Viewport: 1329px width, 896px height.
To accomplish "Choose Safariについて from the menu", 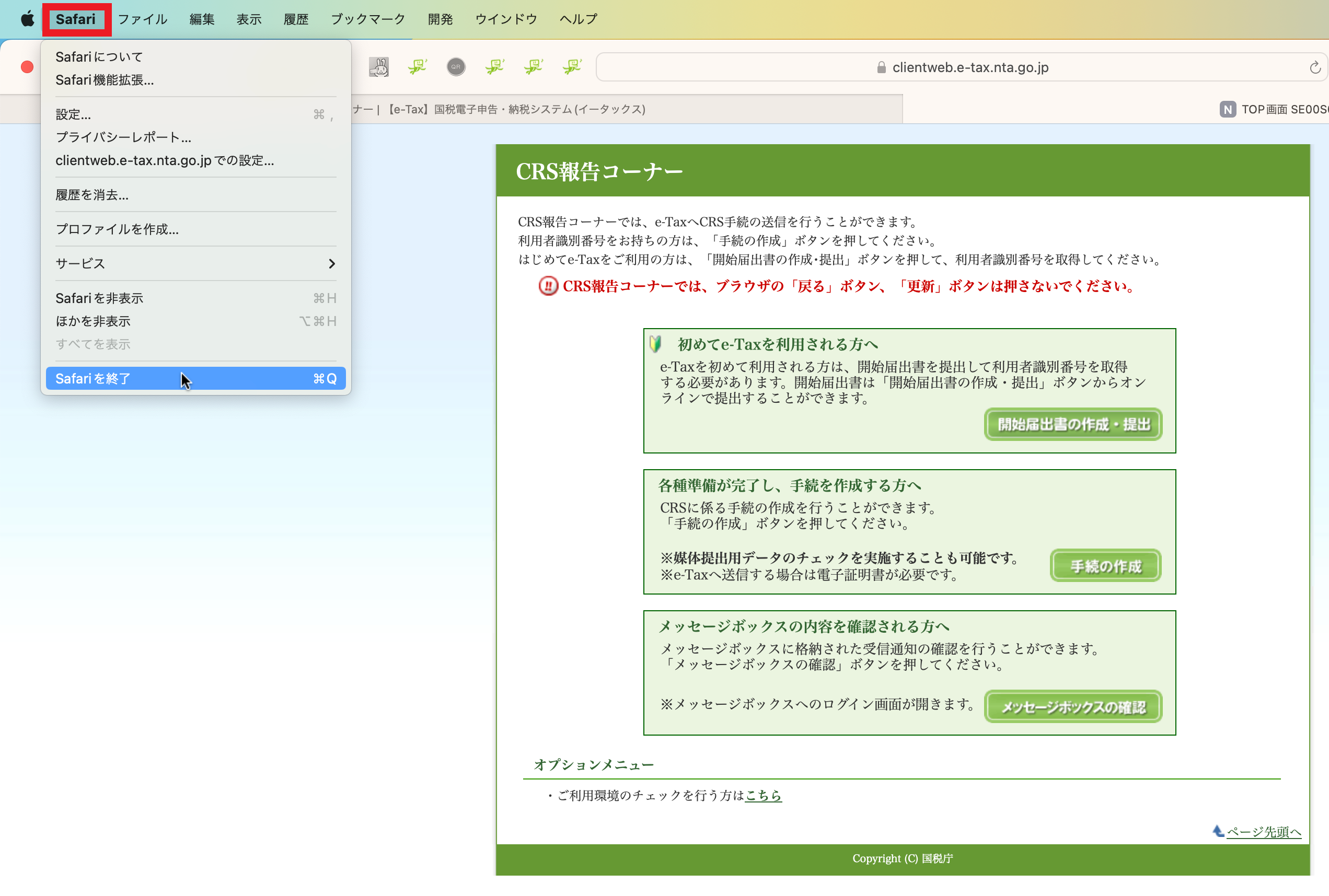I will (x=195, y=56).
